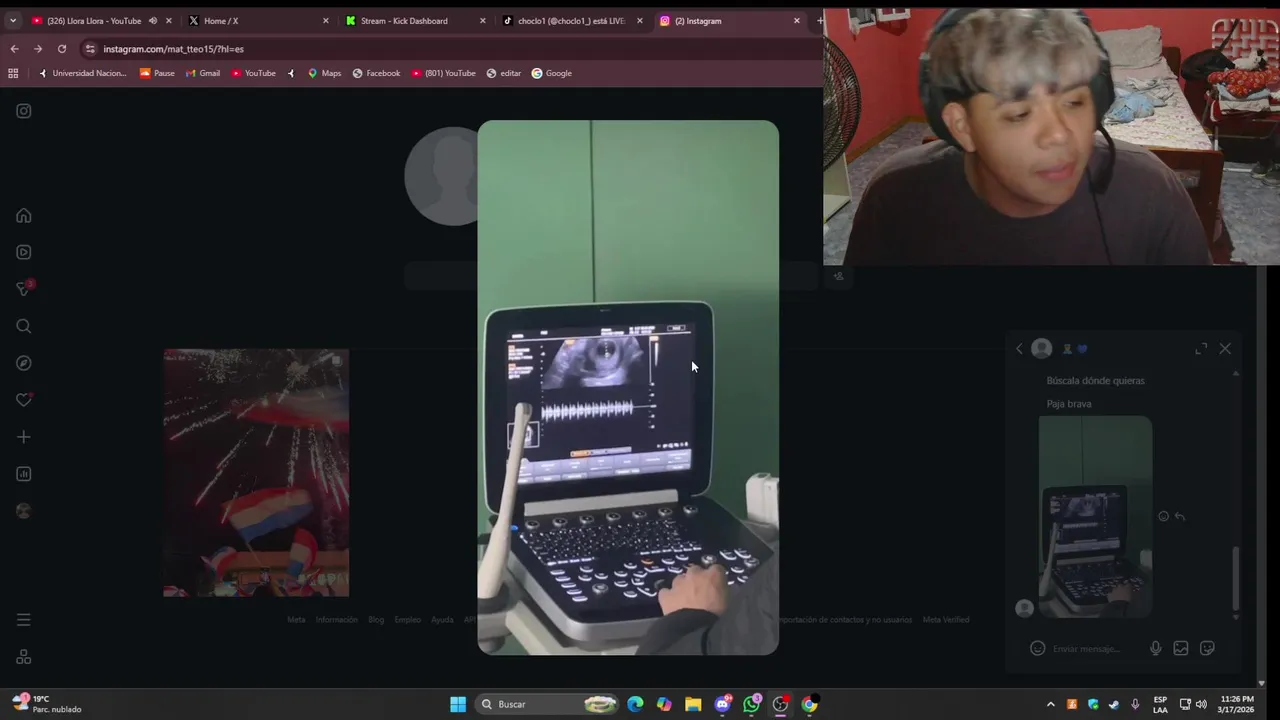The image size is (1280, 720).
Task: Open the More hamburger menu in sidebar
Action: click(24, 620)
